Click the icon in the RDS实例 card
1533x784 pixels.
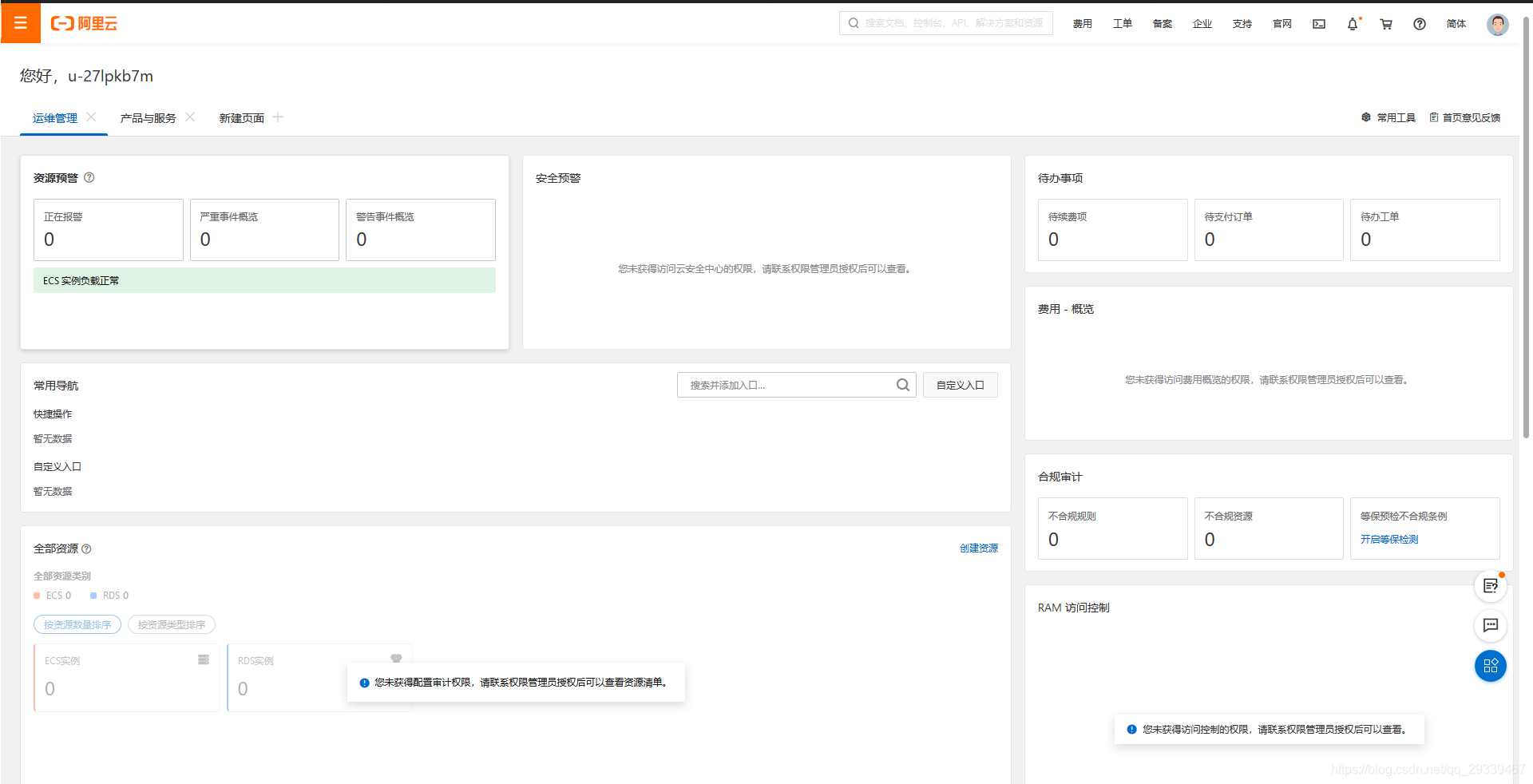click(x=396, y=659)
